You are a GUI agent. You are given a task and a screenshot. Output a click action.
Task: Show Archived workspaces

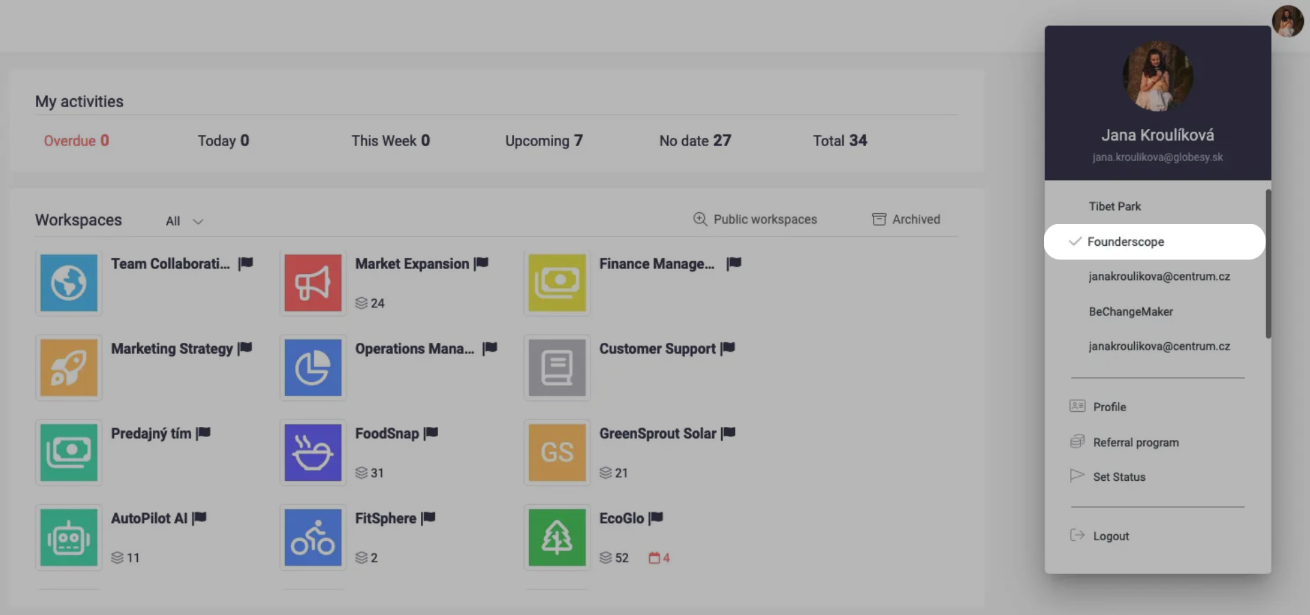906,219
